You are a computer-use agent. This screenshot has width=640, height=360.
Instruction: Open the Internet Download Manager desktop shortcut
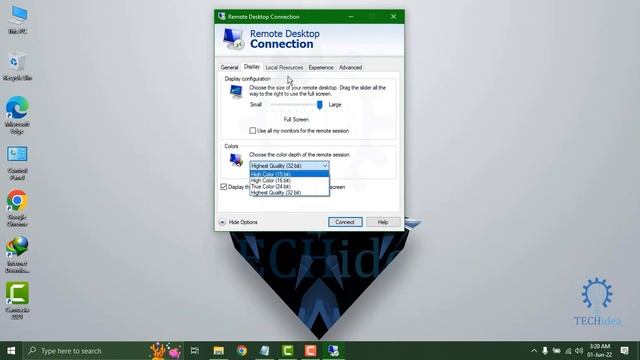coord(17,255)
